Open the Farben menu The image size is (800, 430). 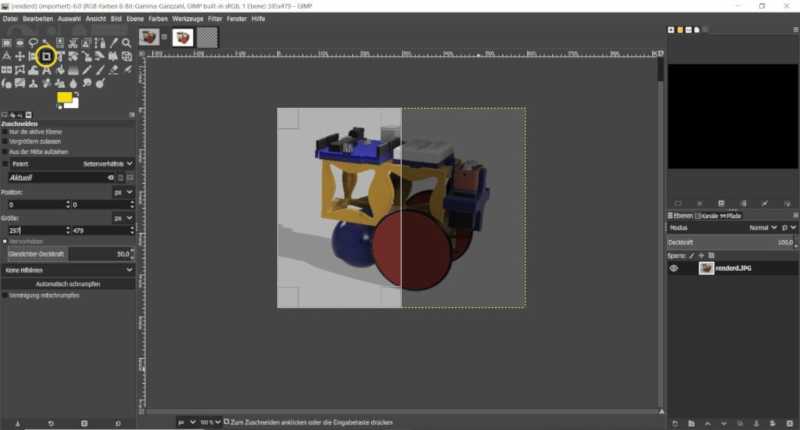click(x=158, y=19)
